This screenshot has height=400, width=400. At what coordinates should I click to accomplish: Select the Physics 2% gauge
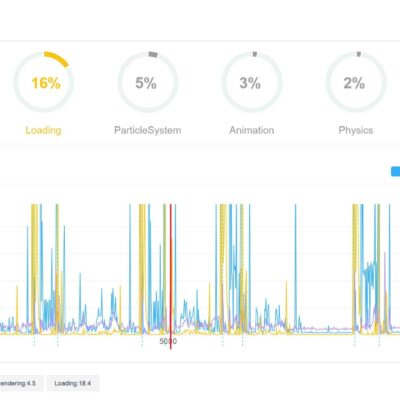[356, 82]
